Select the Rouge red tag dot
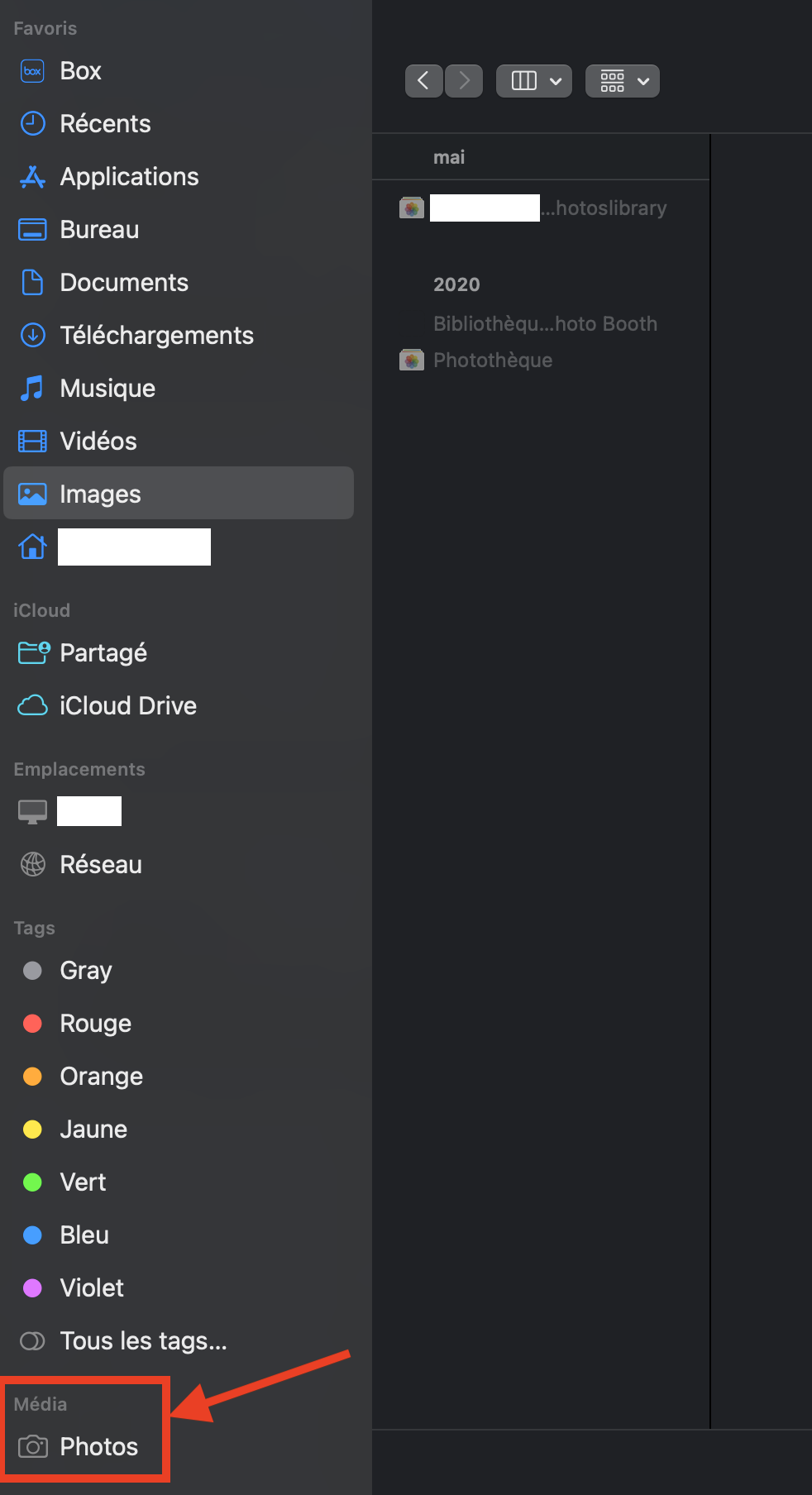The width and height of the screenshot is (812, 1495). point(32,1024)
